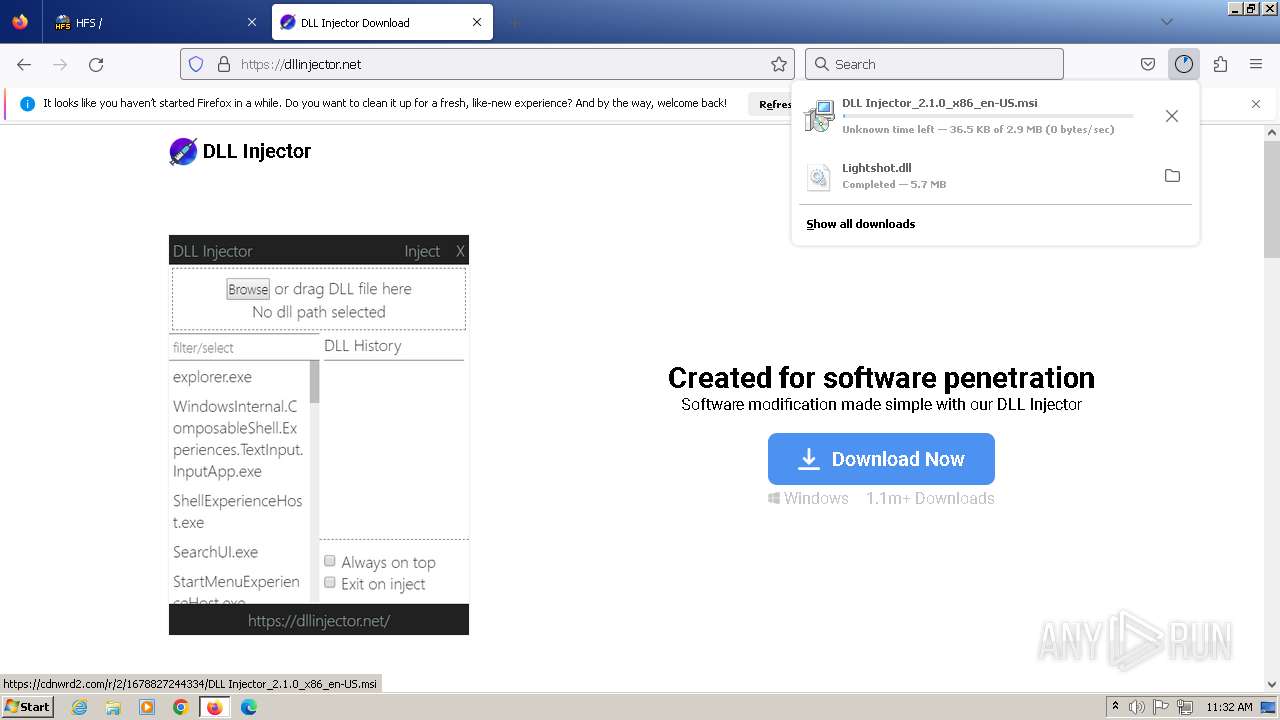View site security padlock info
The height and width of the screenshot is (720, 1280).
click(224, 64)
